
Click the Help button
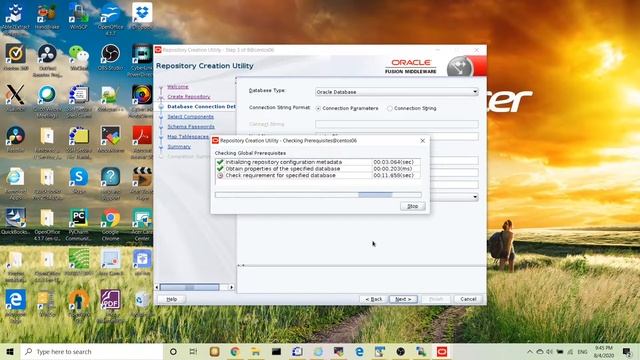click(171, 299)
